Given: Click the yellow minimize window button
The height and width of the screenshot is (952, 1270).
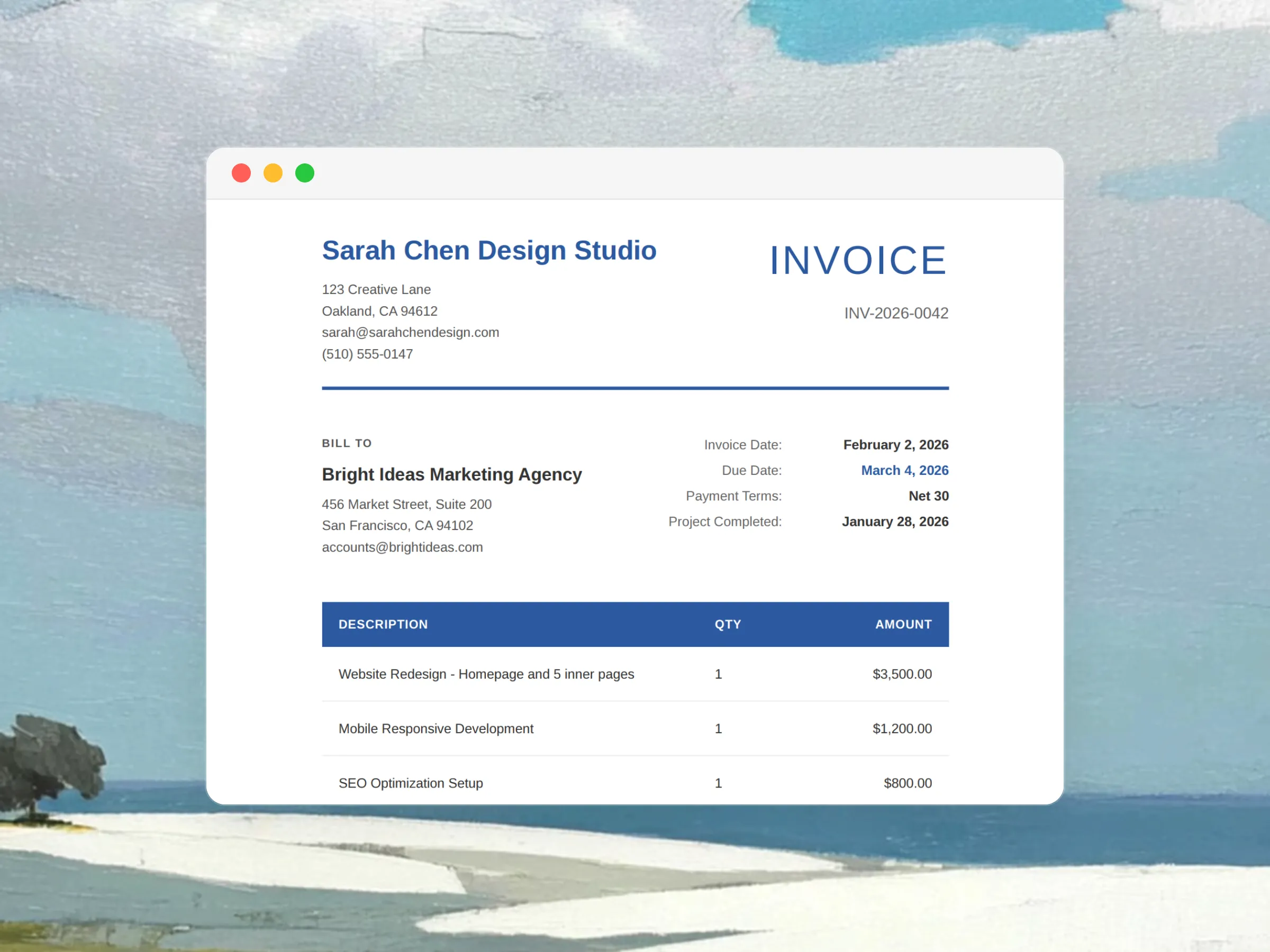Looking at the screenshot, I should [273, 173].
